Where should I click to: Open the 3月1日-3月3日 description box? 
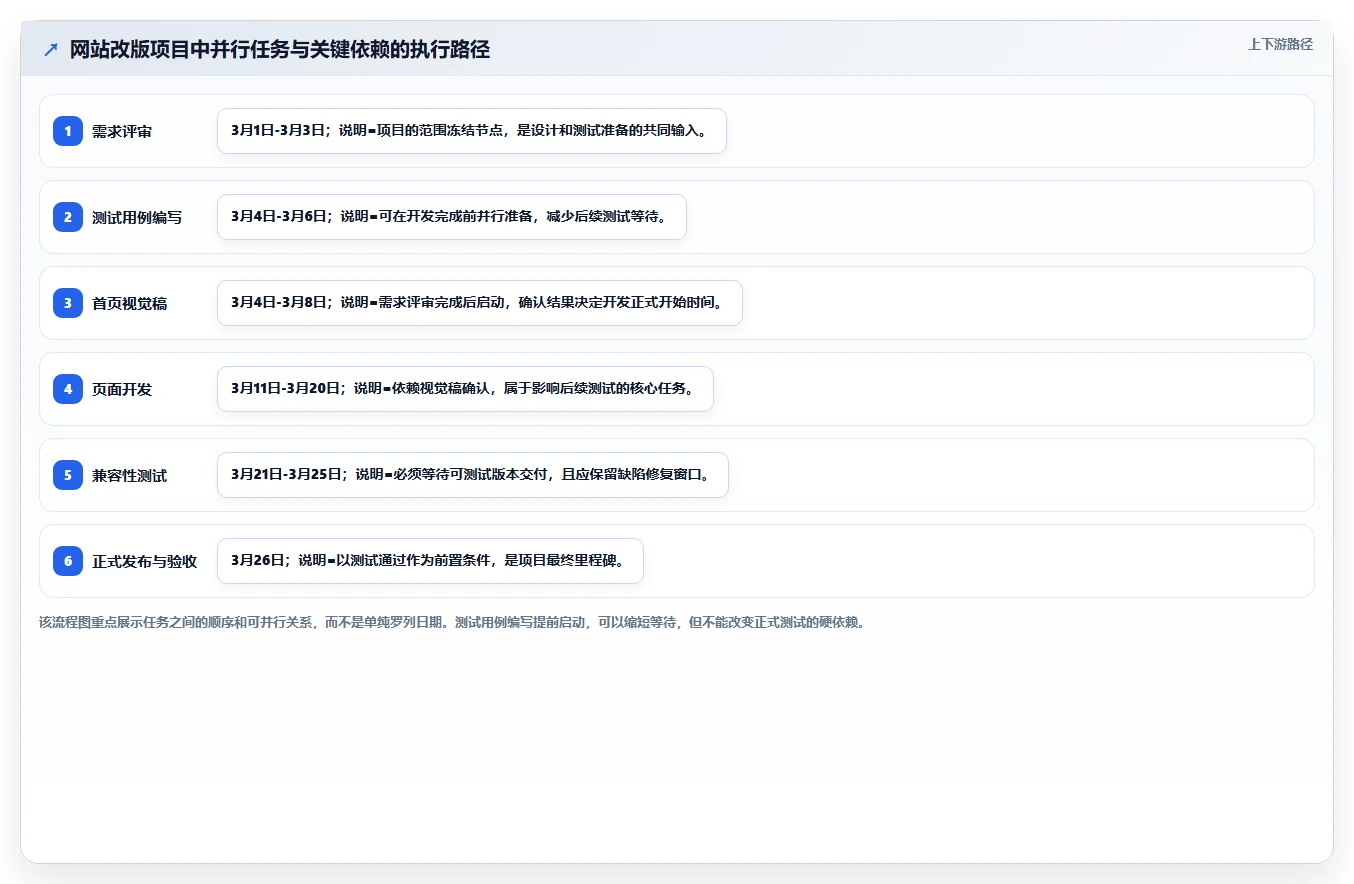pyautogui.click(x=472, y=131)
